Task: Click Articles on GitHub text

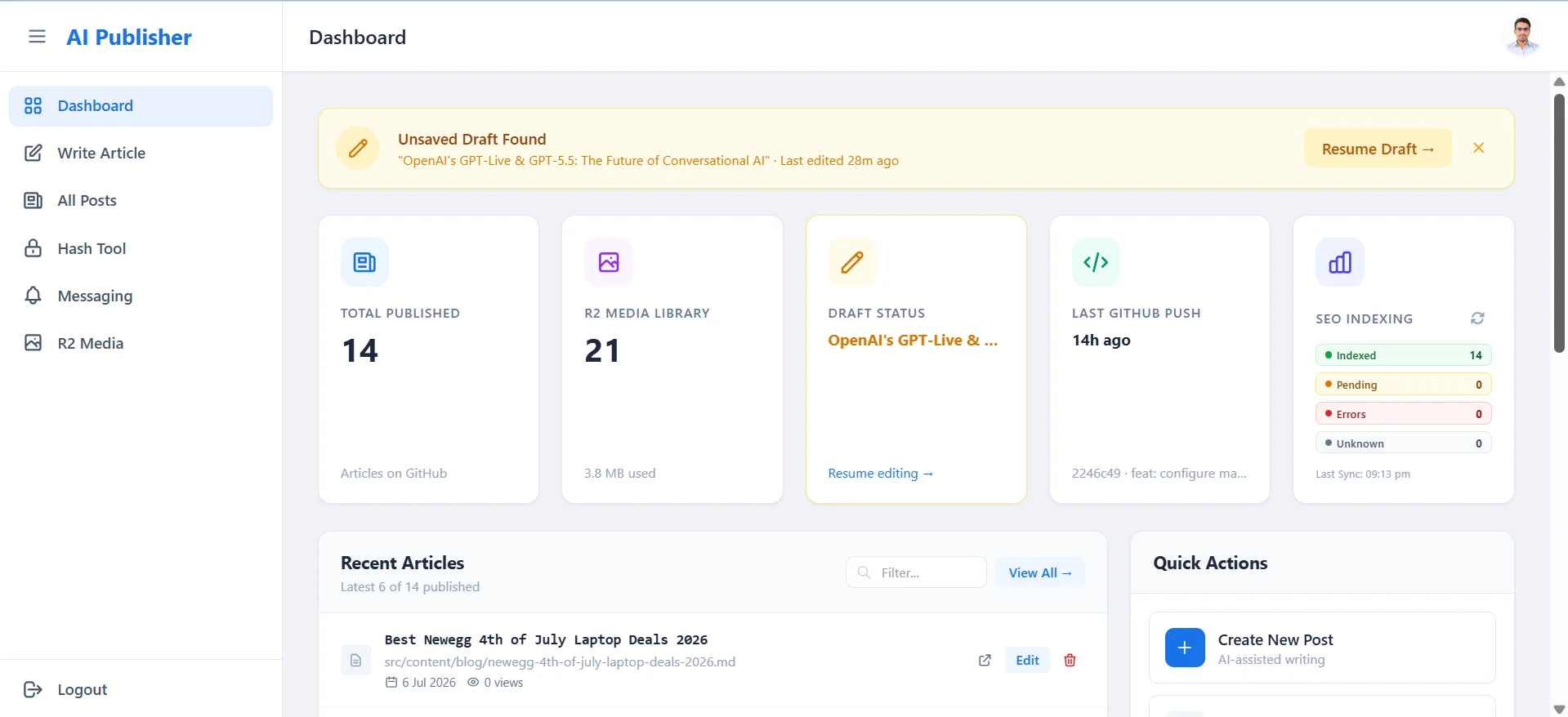Action: click(394, 474)
